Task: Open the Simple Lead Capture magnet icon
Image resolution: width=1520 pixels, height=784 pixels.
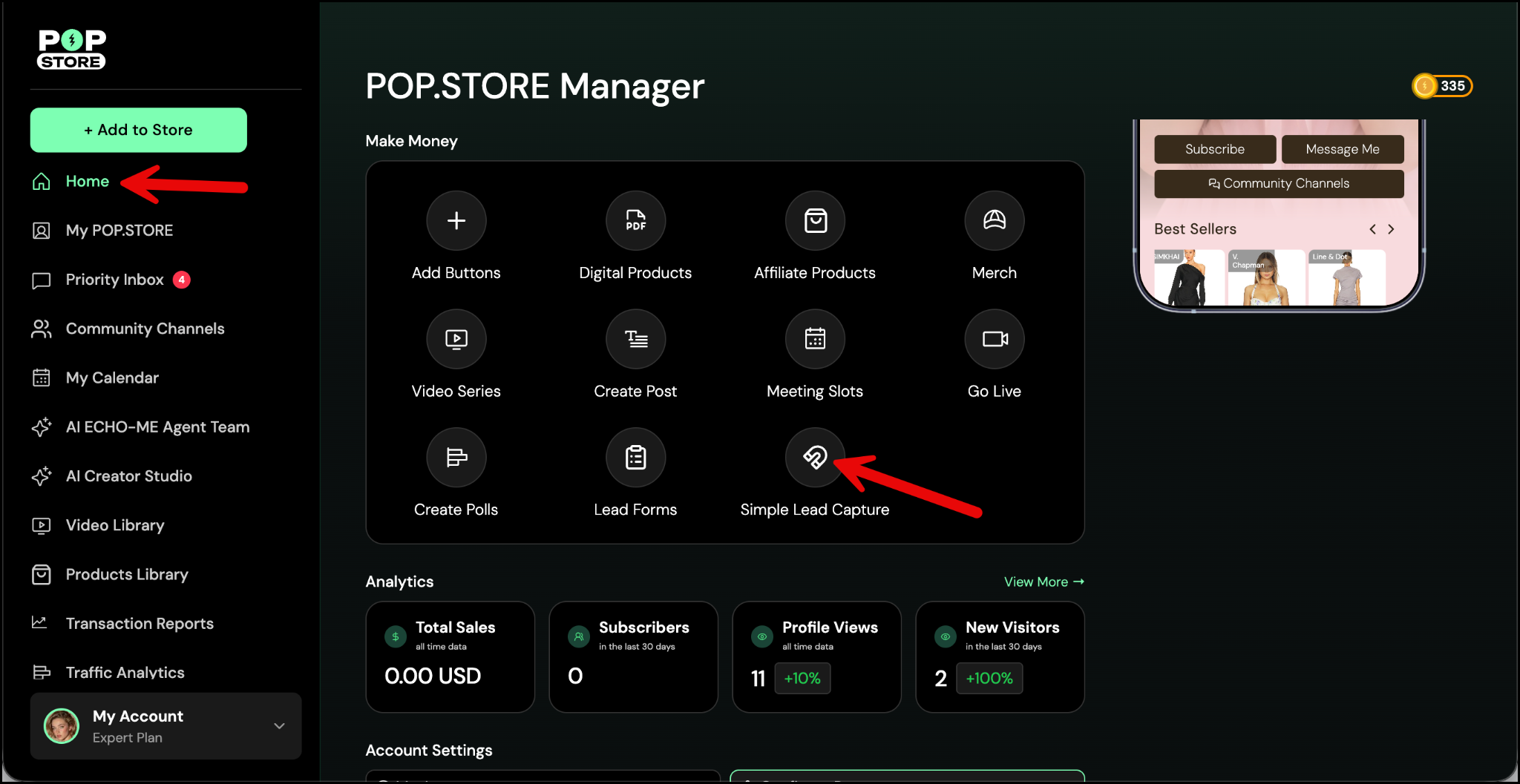Action: 815,458
